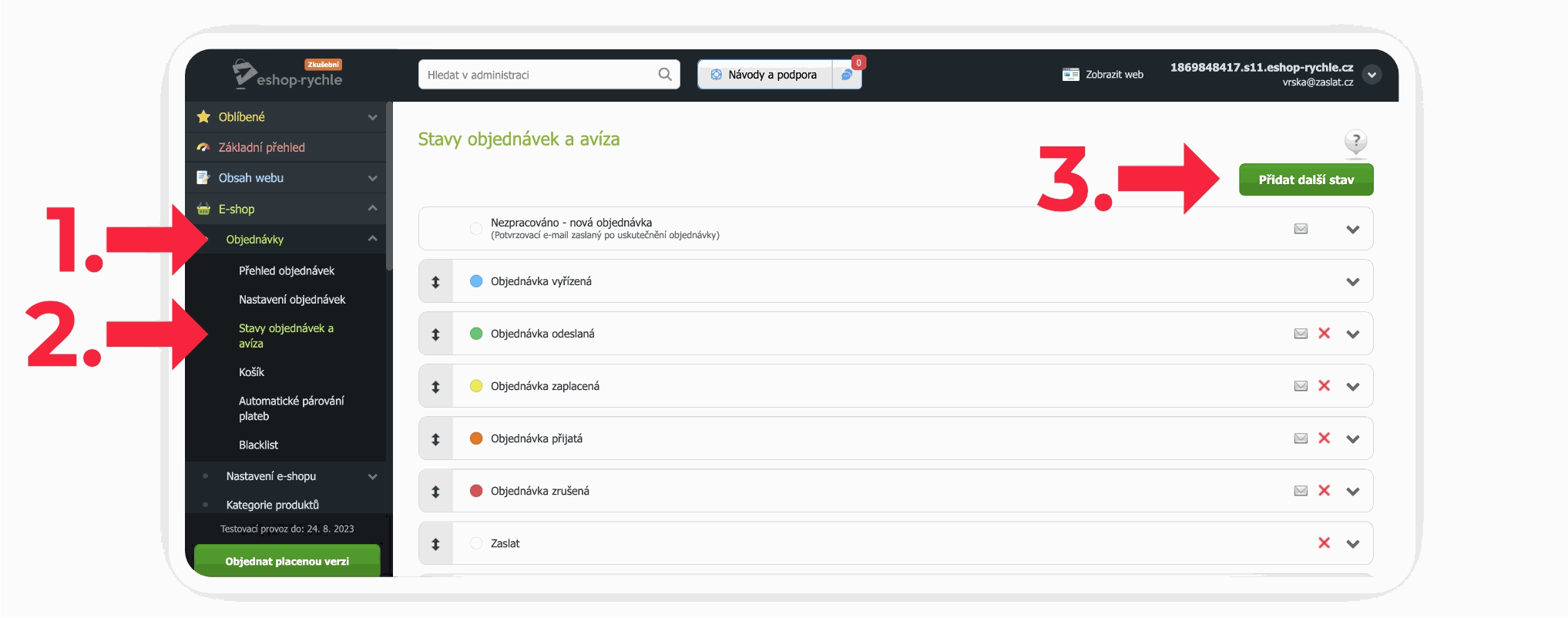Image resolution: width=1568 pixels, height=618 pixels.
Task: Click email icon for Nezpracováno row
Action: (1301, 229)
